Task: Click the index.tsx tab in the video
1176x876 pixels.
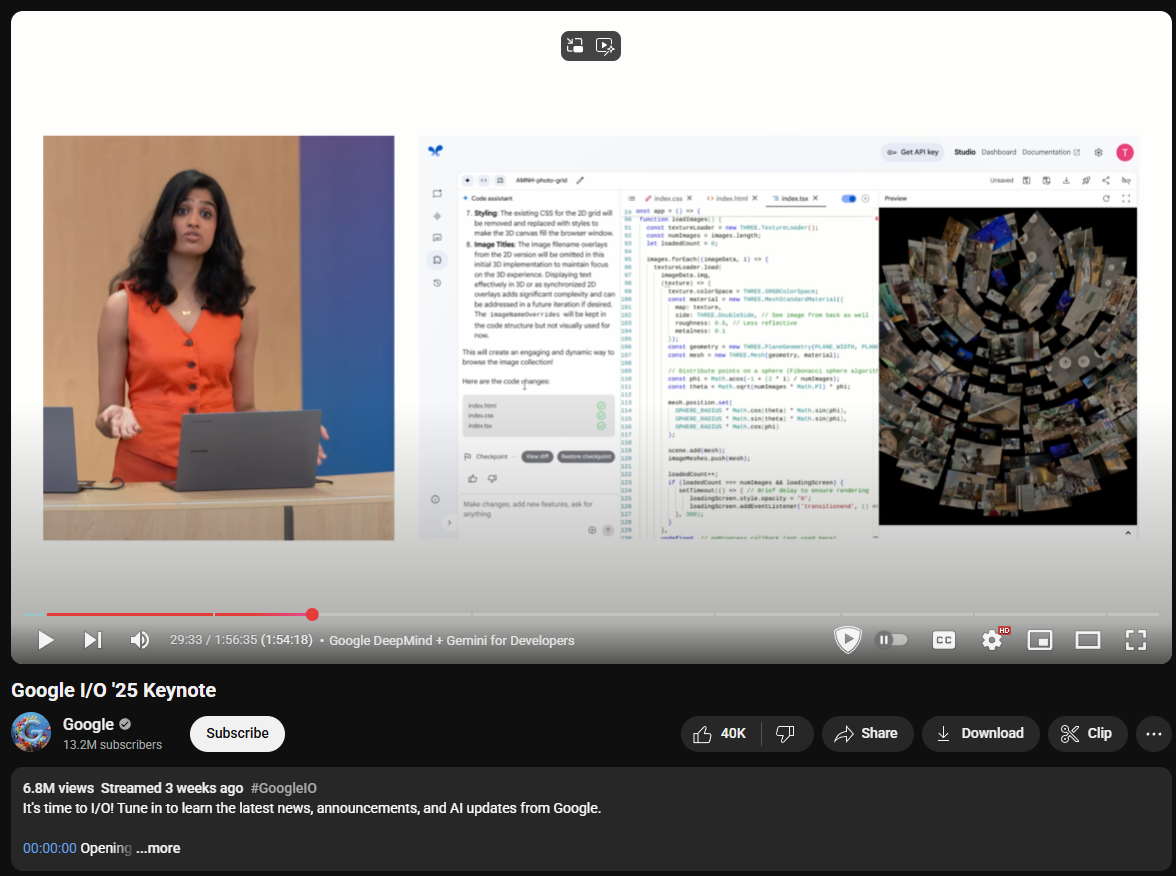Action: tap(794, 199)
